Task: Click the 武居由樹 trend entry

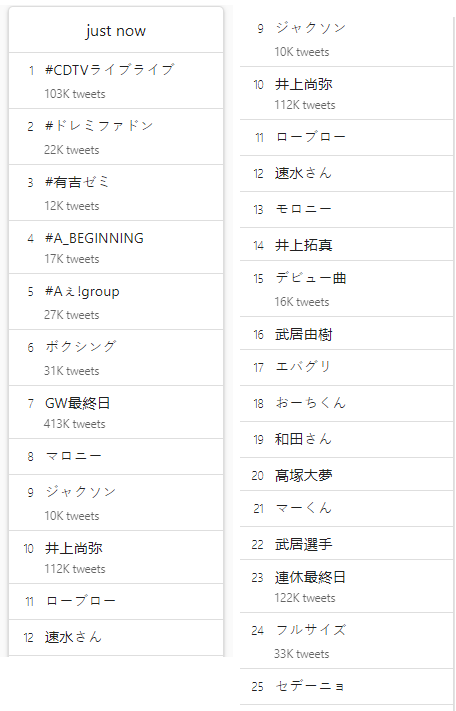Action: (346, 333)
